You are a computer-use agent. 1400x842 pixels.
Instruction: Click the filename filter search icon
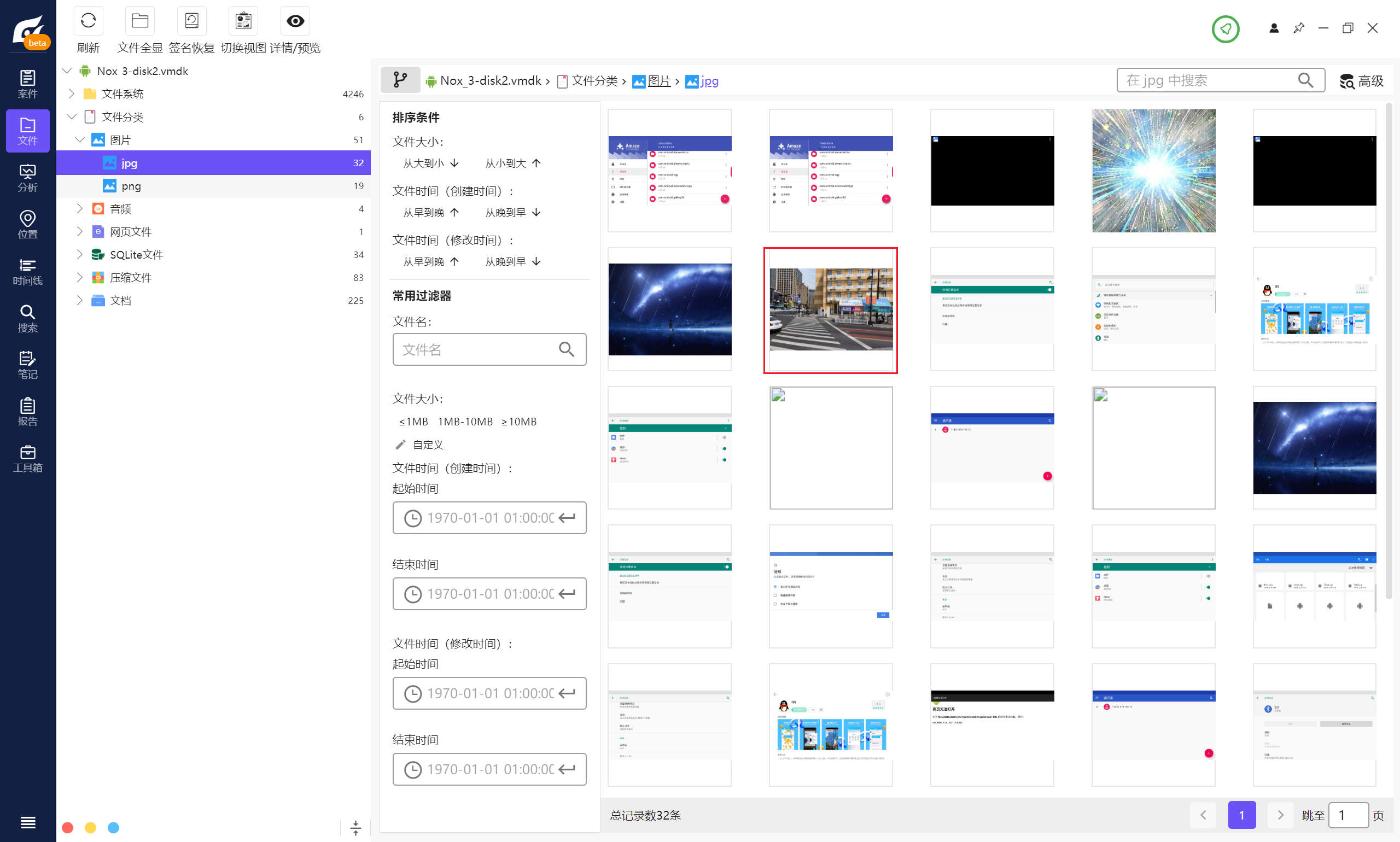tap(567, 349)
